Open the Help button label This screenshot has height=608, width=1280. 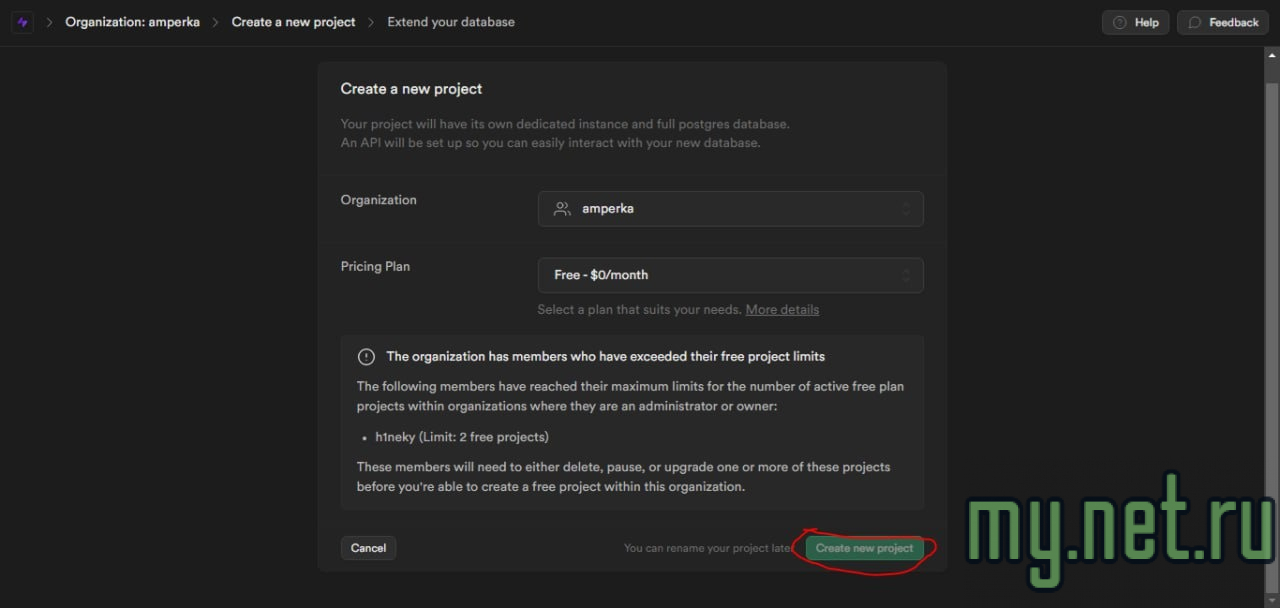[1146, 22]
